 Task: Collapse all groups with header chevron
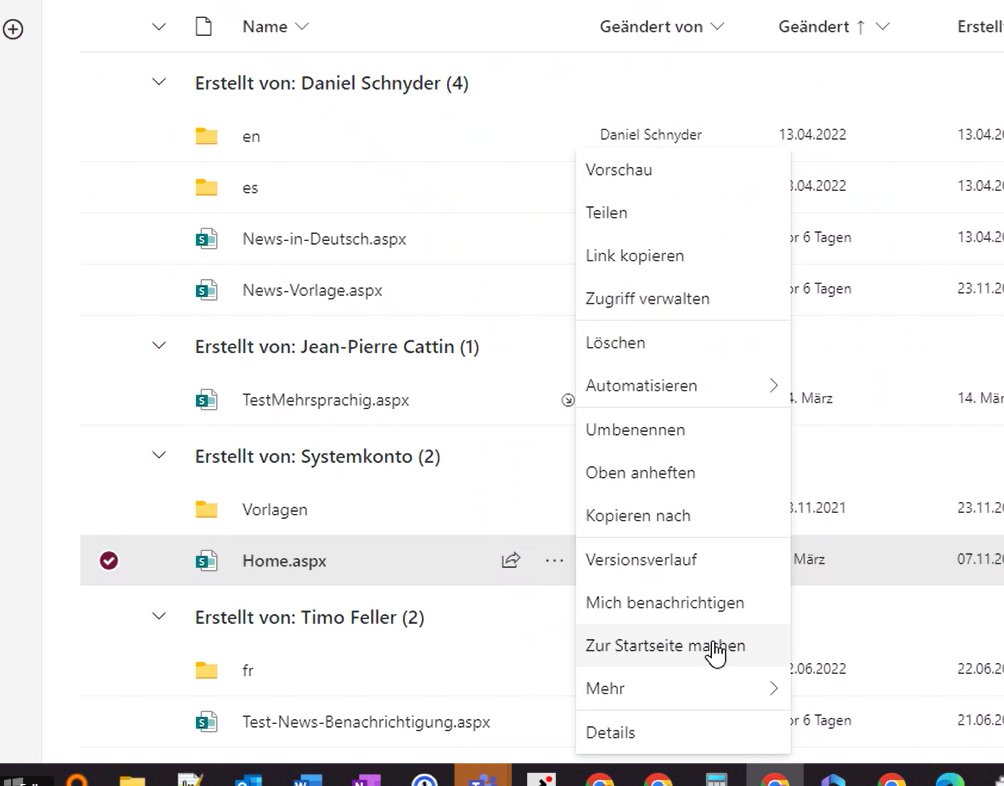pos(159,27)
